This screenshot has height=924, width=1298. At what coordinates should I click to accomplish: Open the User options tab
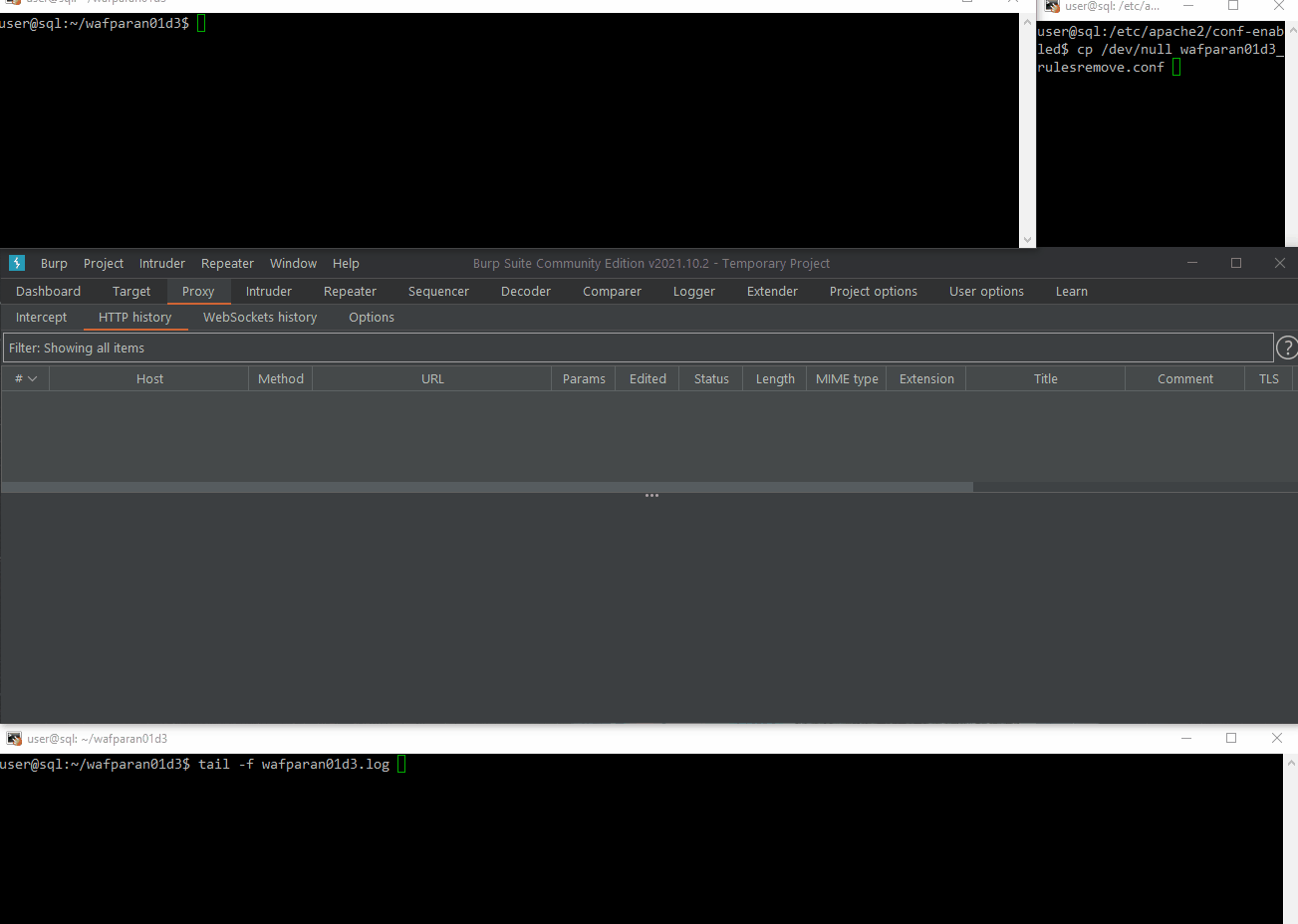(986, 292)
